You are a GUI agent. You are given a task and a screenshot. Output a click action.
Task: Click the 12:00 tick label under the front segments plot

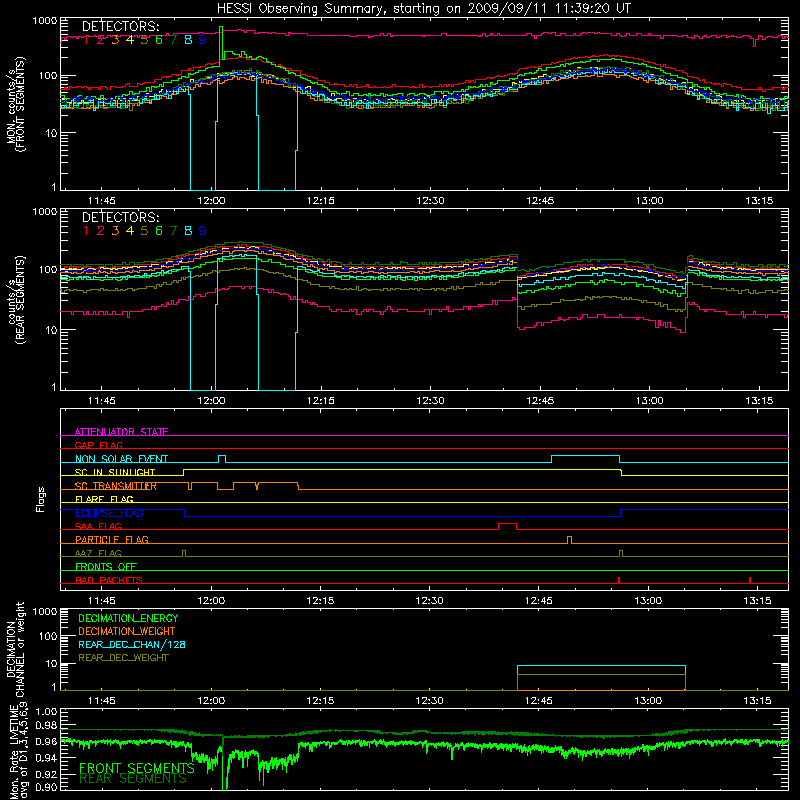[x=211, y=201]
